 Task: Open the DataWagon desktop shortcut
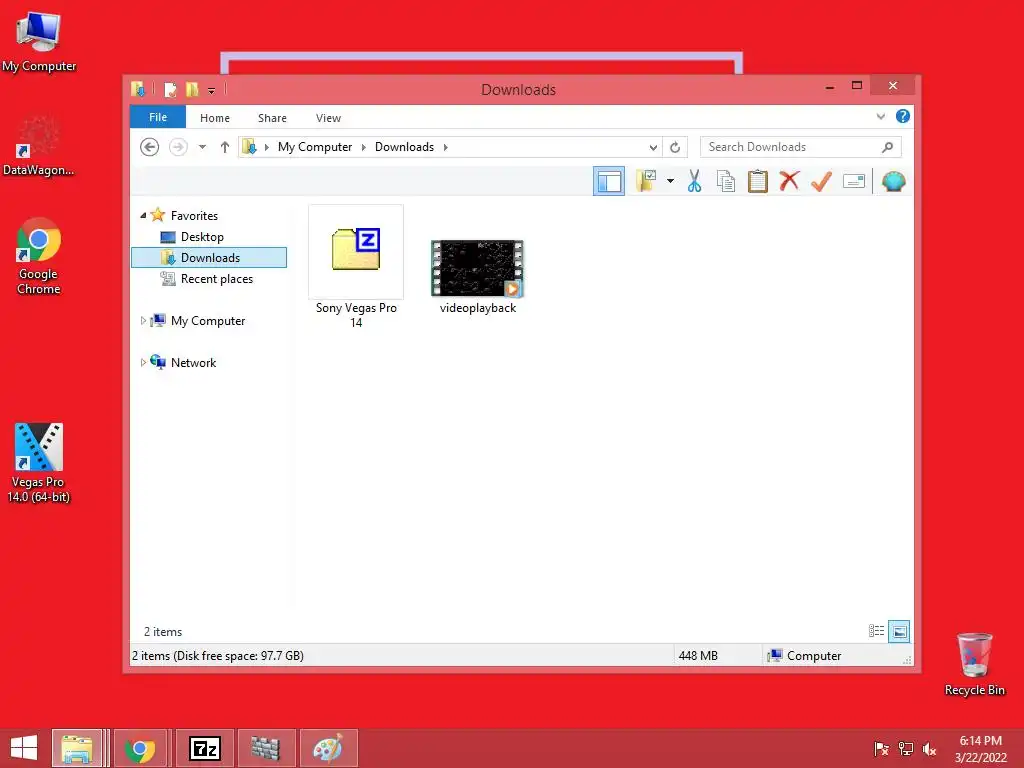[39, 146]
